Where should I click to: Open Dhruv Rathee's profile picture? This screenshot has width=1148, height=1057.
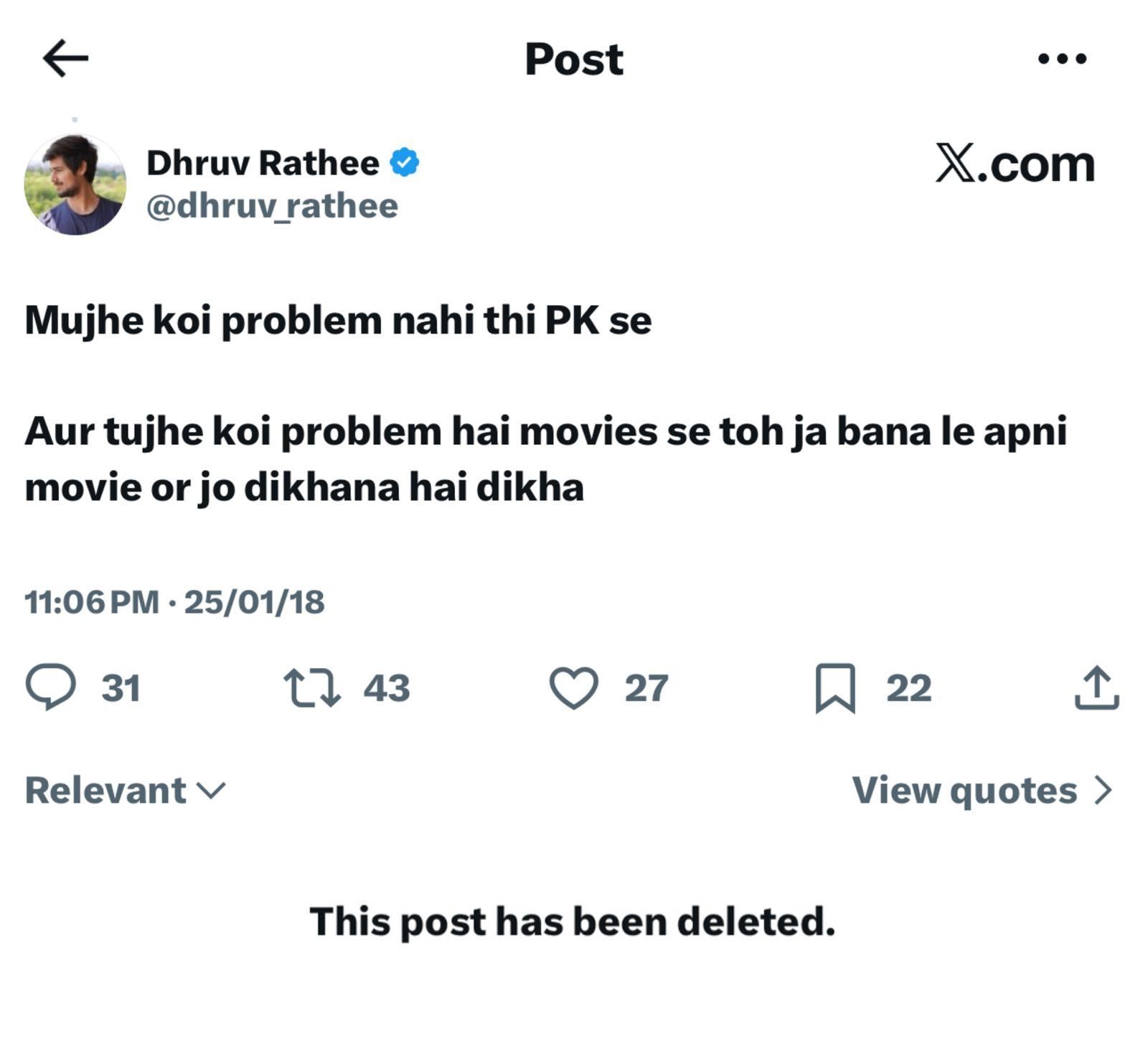point(75,184)
